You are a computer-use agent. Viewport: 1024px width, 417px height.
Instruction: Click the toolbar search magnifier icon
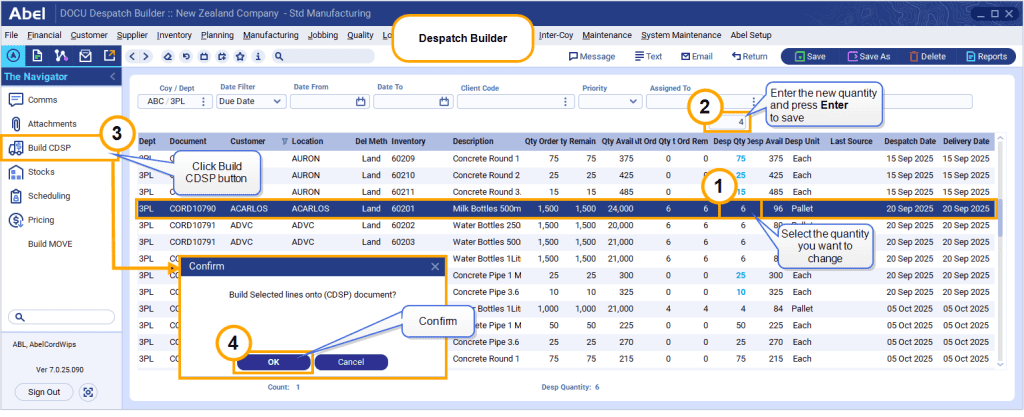click(x=278, y=57)
